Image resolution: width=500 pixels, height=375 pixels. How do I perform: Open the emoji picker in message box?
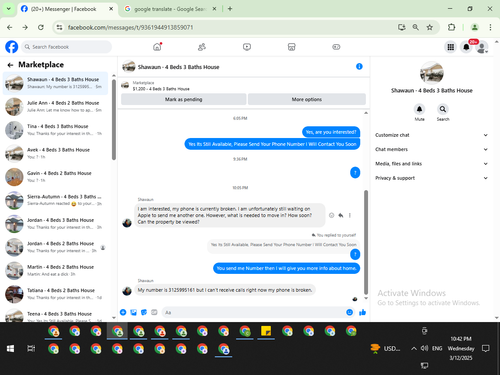tap(349, 312)
